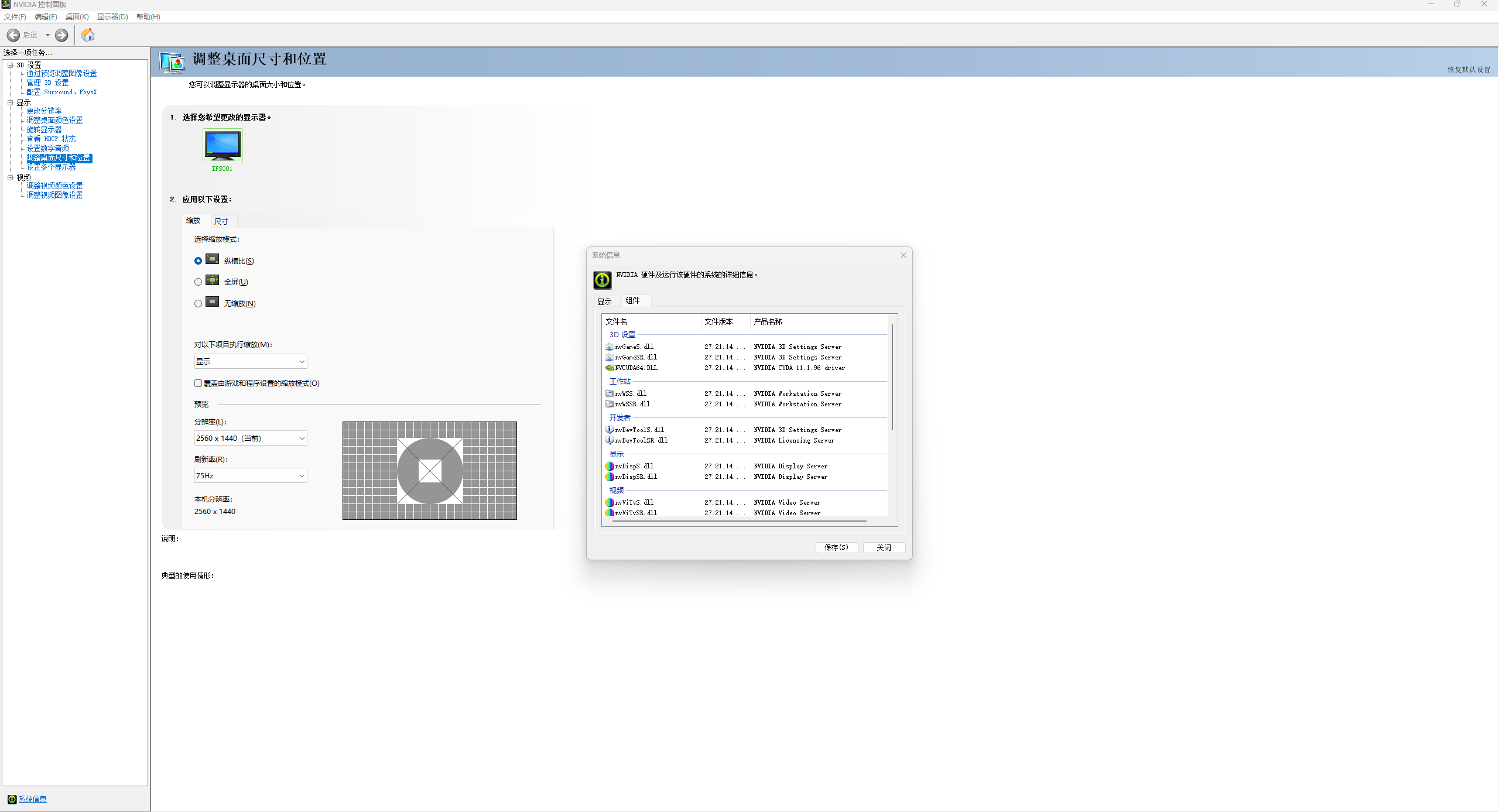Select the 全屏(U) radio button
The width and height of the screenshot is (1499, 812).
pos(198,282)
